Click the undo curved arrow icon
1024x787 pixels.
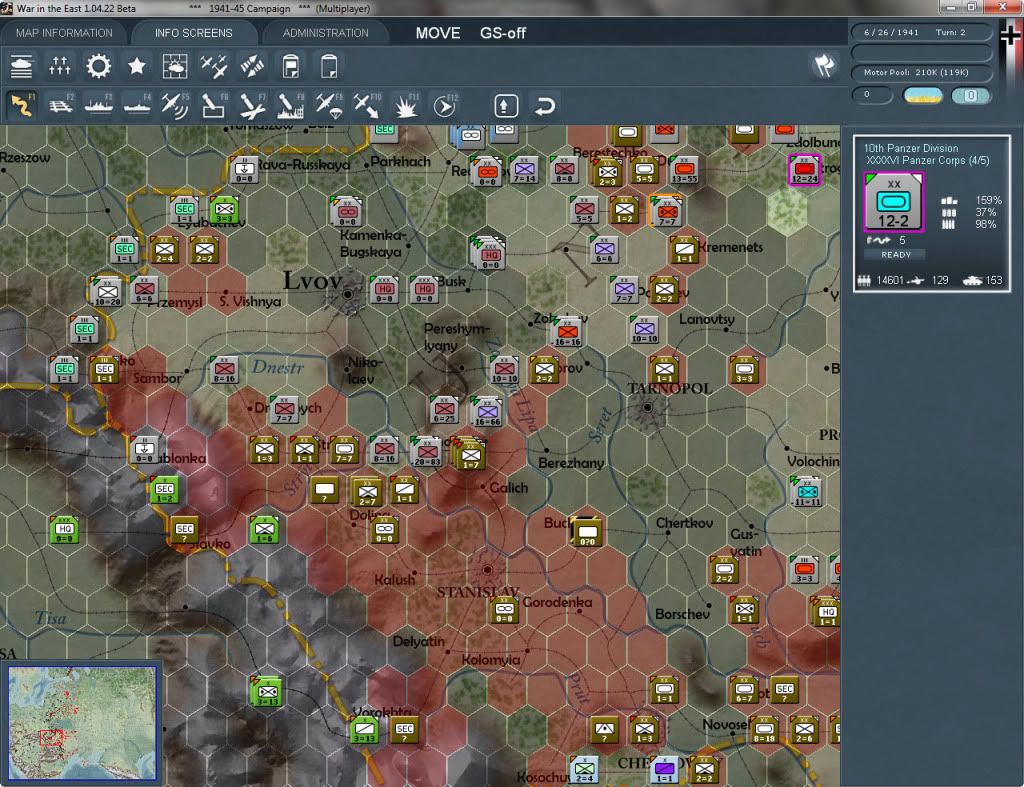pyautogui.click(x=545, y=106)
